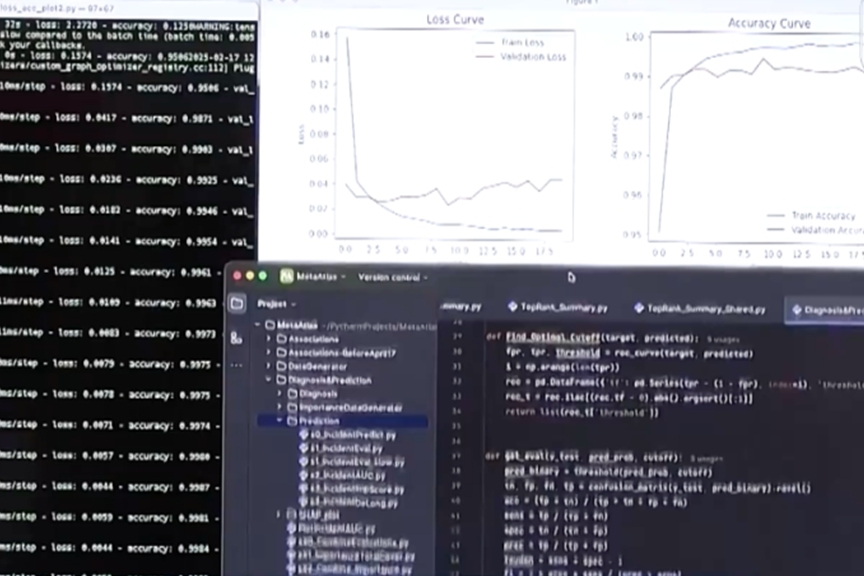Collapse the Diagnosis&Prediction folder
Screen dimensions: 864x576
click(x=269, y=380)
